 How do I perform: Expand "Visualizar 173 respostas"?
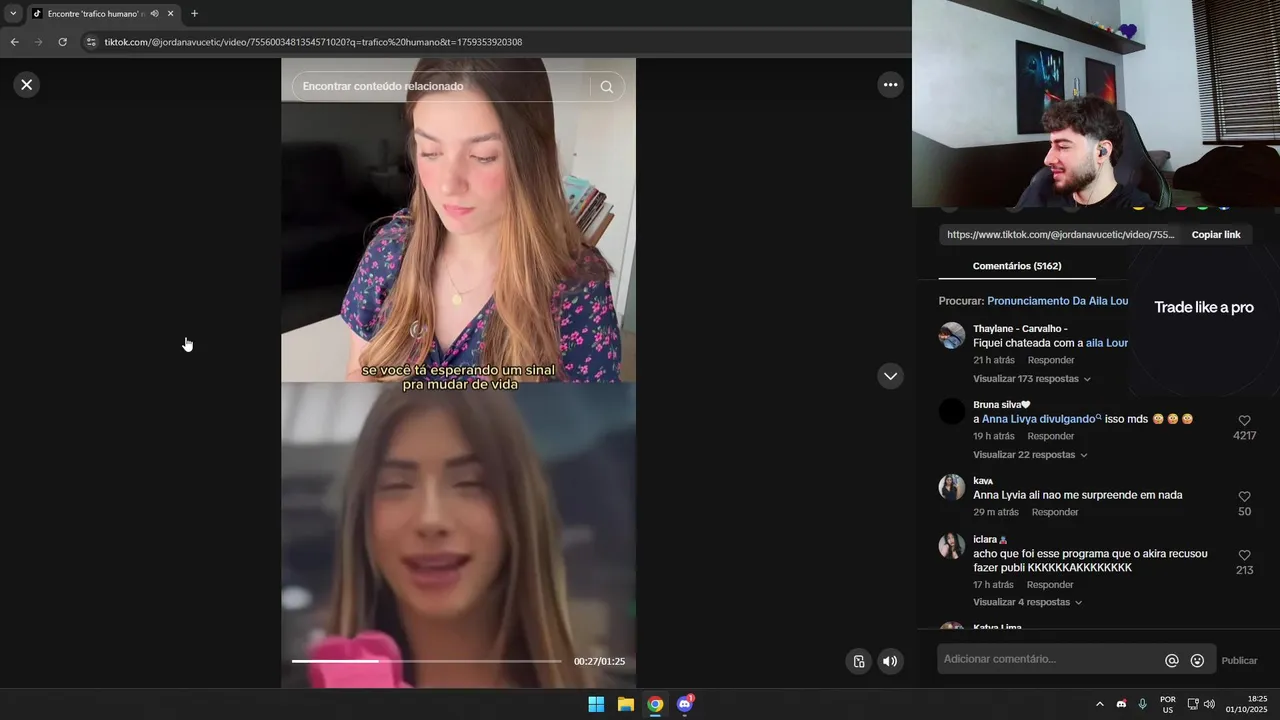click(x=1032, y=379)
